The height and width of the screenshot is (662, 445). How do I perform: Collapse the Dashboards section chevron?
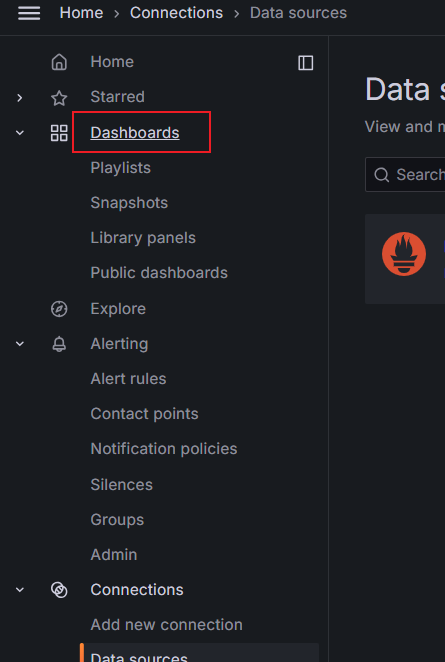coord(19,133)
